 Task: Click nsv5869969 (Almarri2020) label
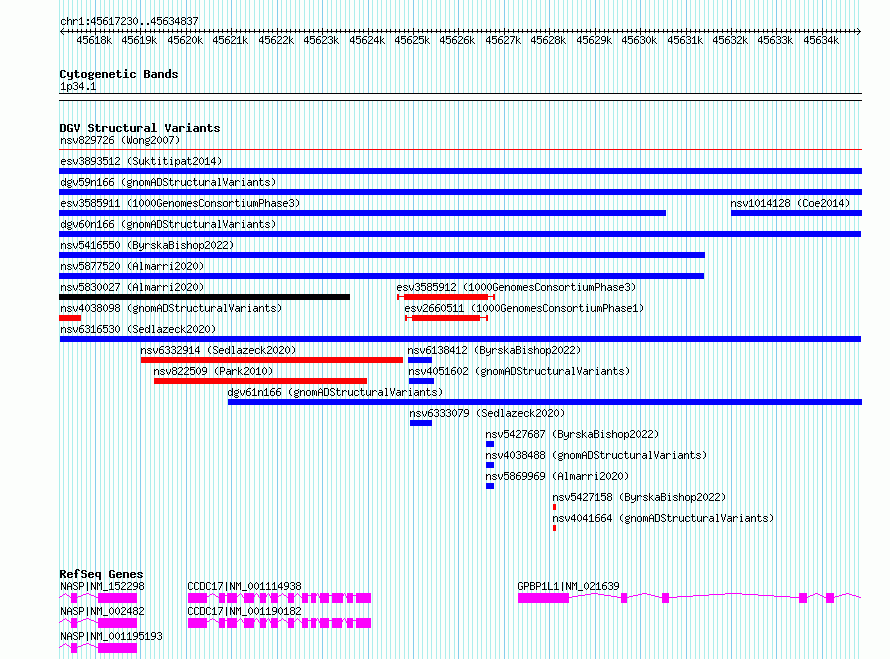(x=557, y=476)
